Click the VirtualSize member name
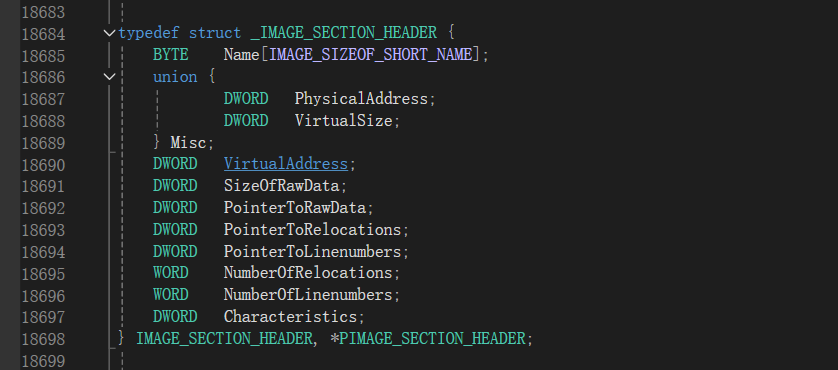This screenshot has width=838, height=370. 344,121
